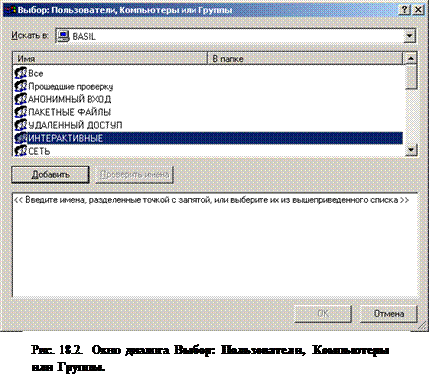Screen dimensions: 429x382
Task: Click the icon beside ПАКЕТНЫЕ ФАЙЛЫ
Action: [x=20, y=112]
